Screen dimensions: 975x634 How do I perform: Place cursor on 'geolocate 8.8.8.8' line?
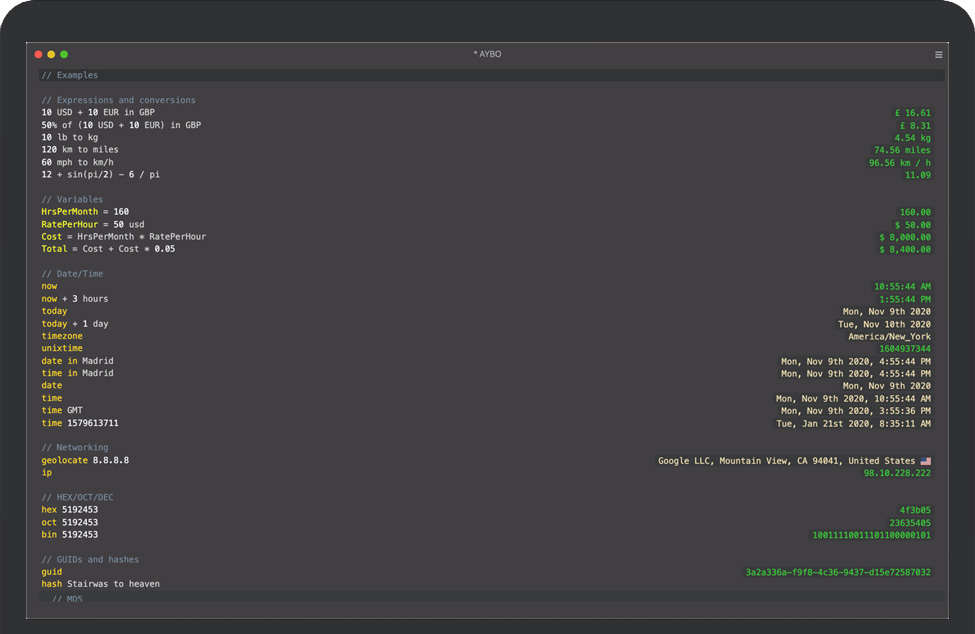coord(85,460)
